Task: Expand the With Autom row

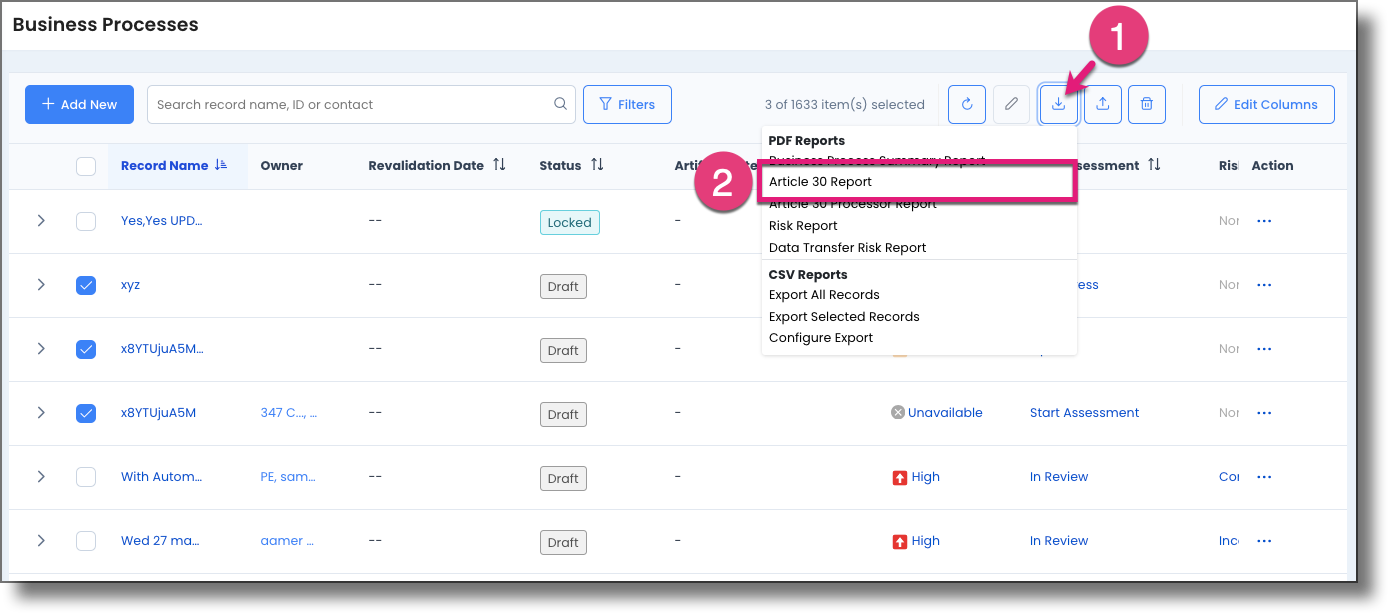Action: (41, 477)
